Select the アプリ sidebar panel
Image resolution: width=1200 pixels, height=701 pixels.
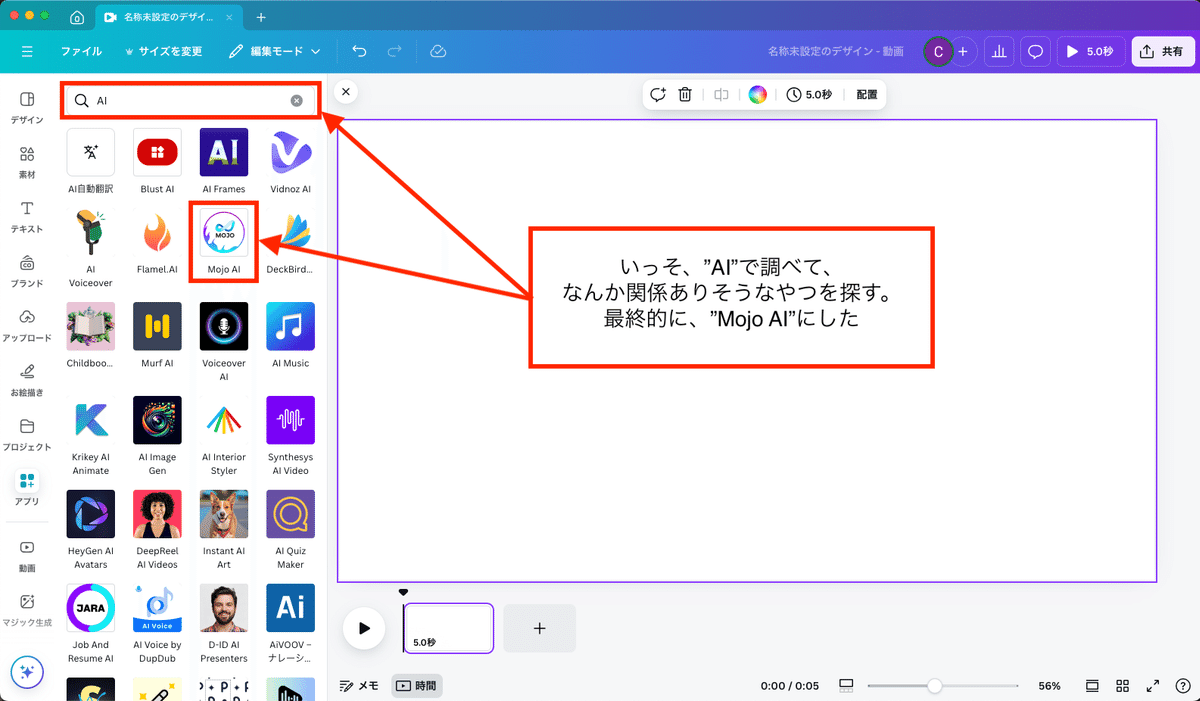pyautogui.click(x=27, y=489)
